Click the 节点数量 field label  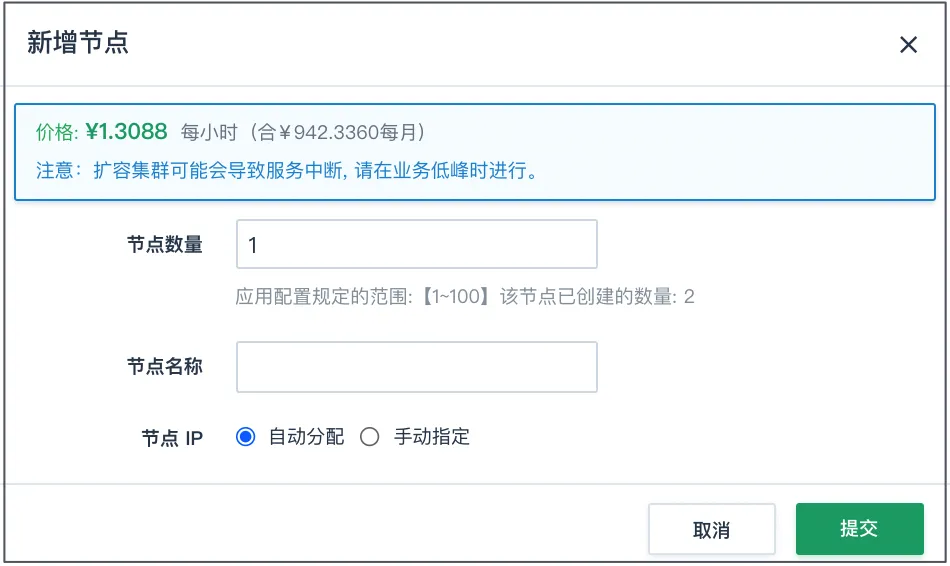(x=164, y=245)
